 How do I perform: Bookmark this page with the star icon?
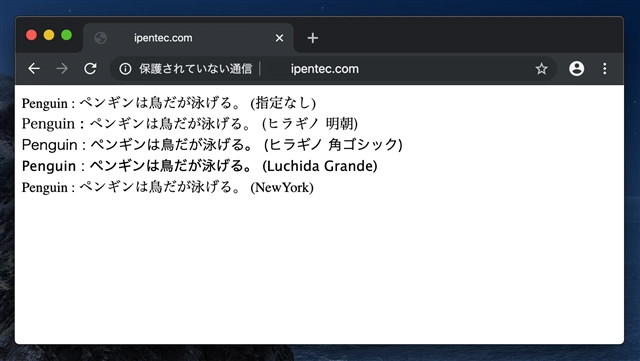541,69
